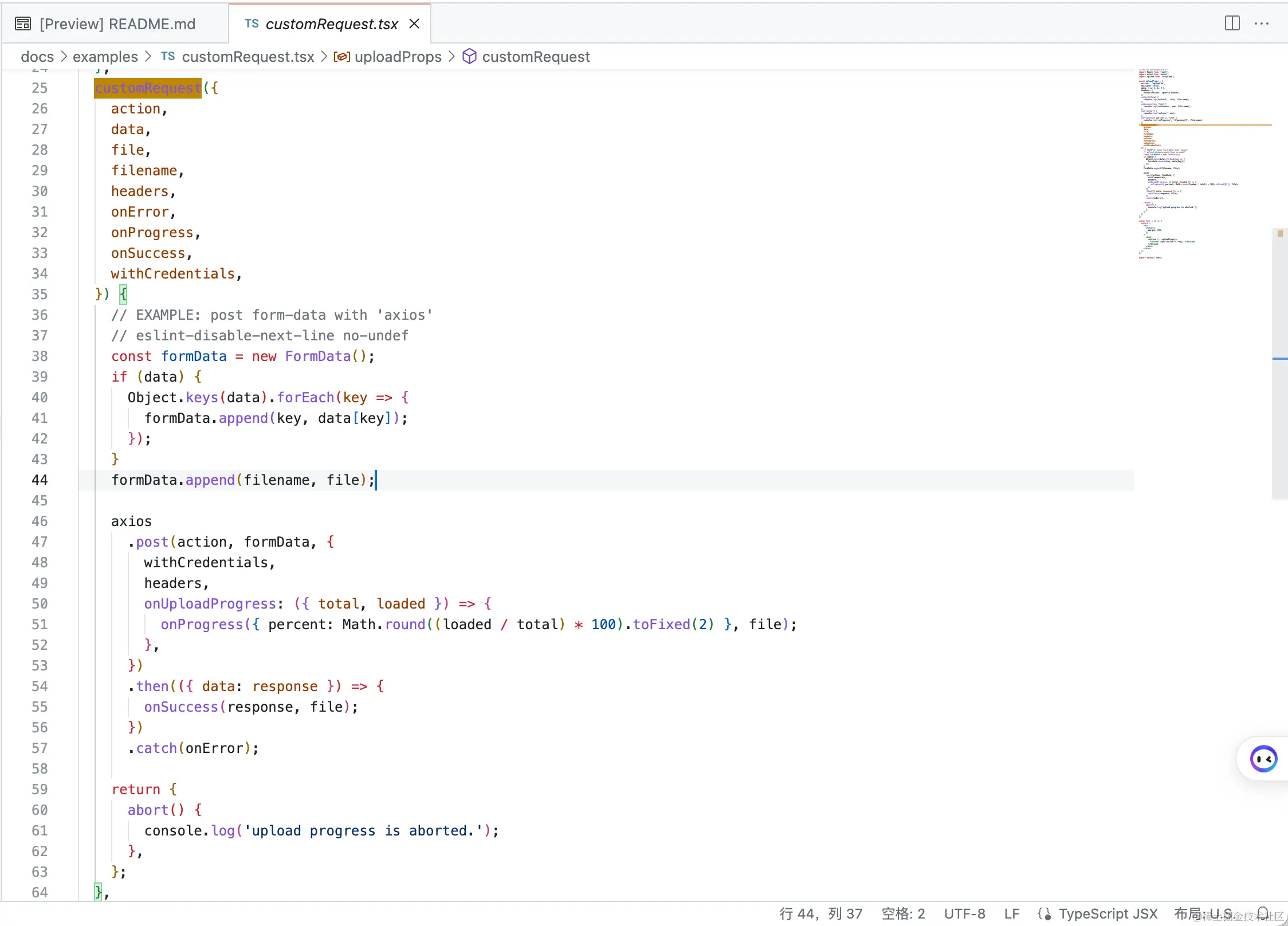Open the docs breadcrumb folder
The width and height of the screenshot is (1288, 926).
point(37,57)
